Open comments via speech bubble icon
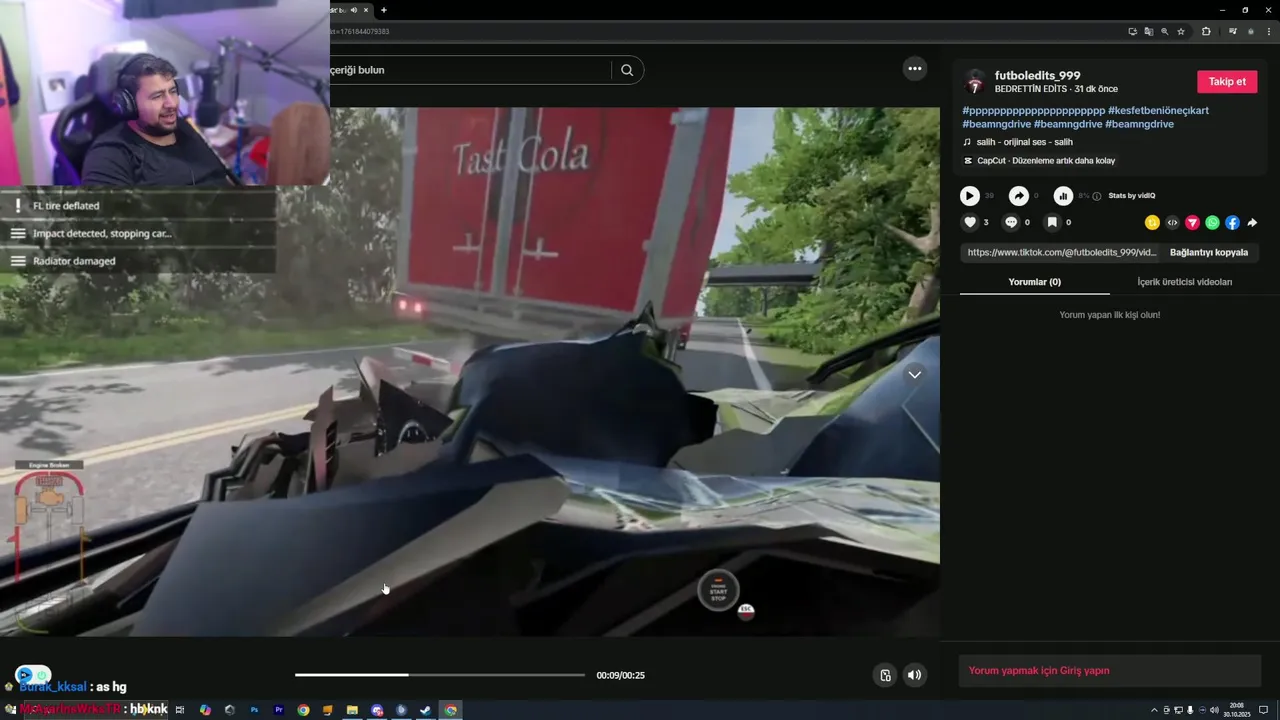Viewport: 1280px width, 720px height. (x=1011, y=222)
